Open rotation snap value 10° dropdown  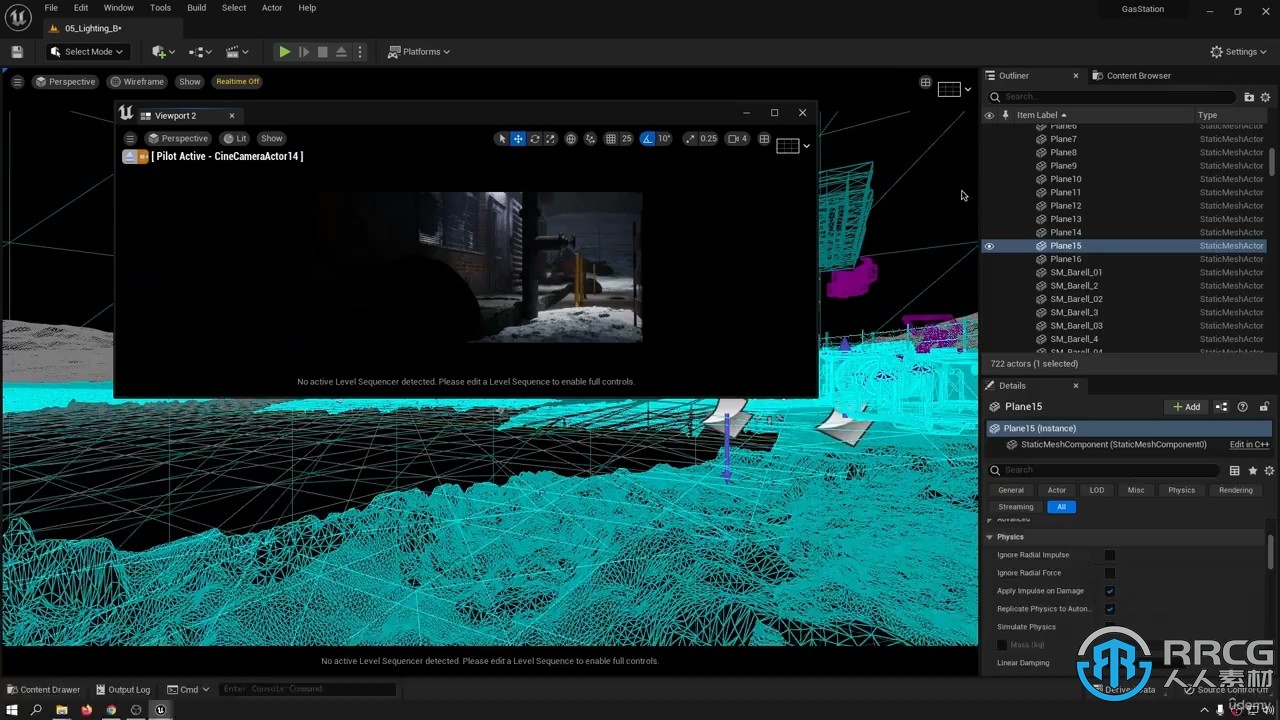pos(665,139)
